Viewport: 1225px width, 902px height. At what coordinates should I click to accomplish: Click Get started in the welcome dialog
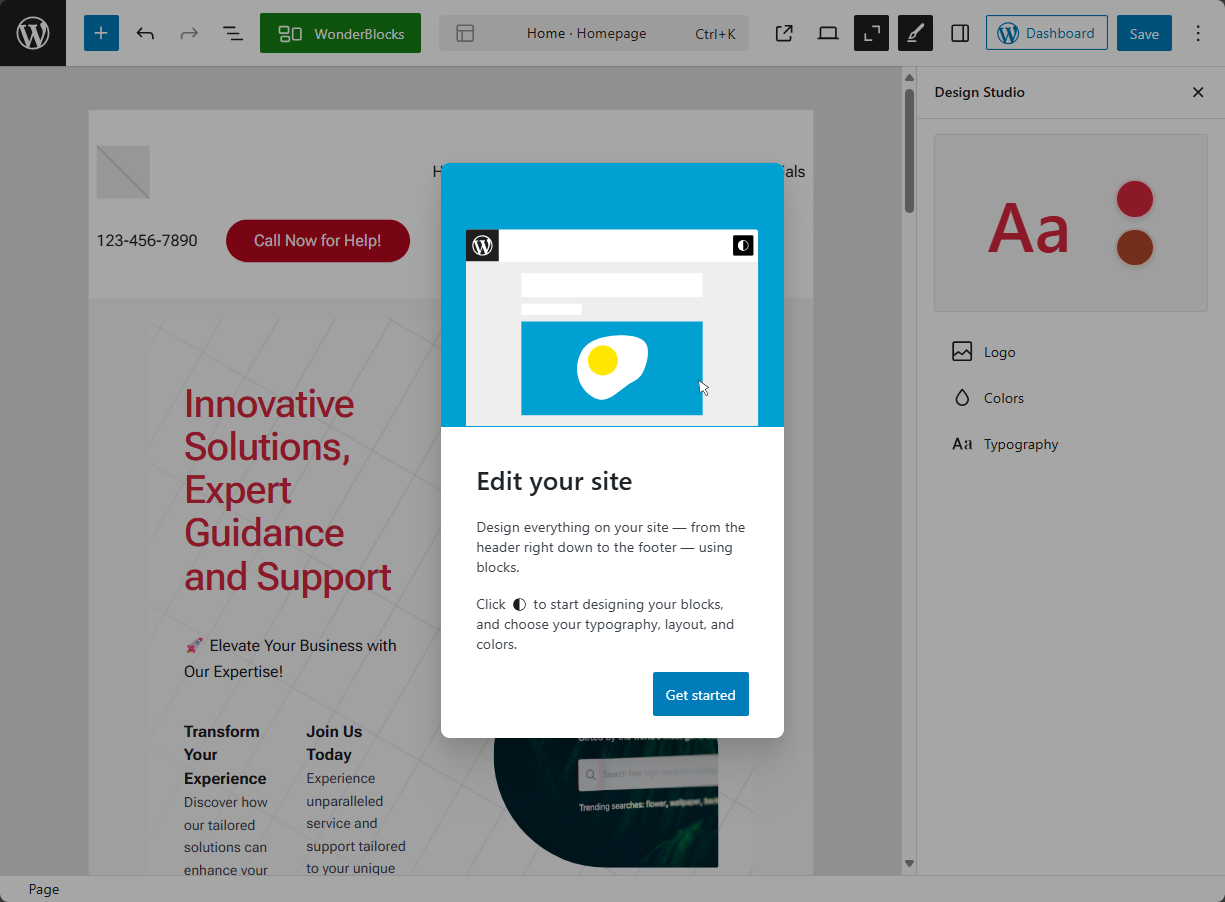click(x=700, y=694)
